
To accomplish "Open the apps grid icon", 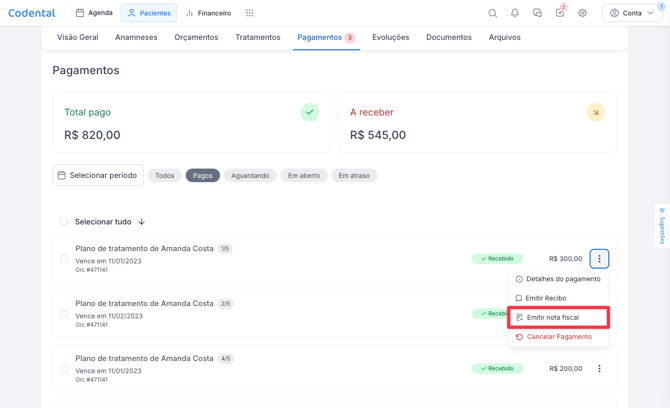I will point(250,13).
